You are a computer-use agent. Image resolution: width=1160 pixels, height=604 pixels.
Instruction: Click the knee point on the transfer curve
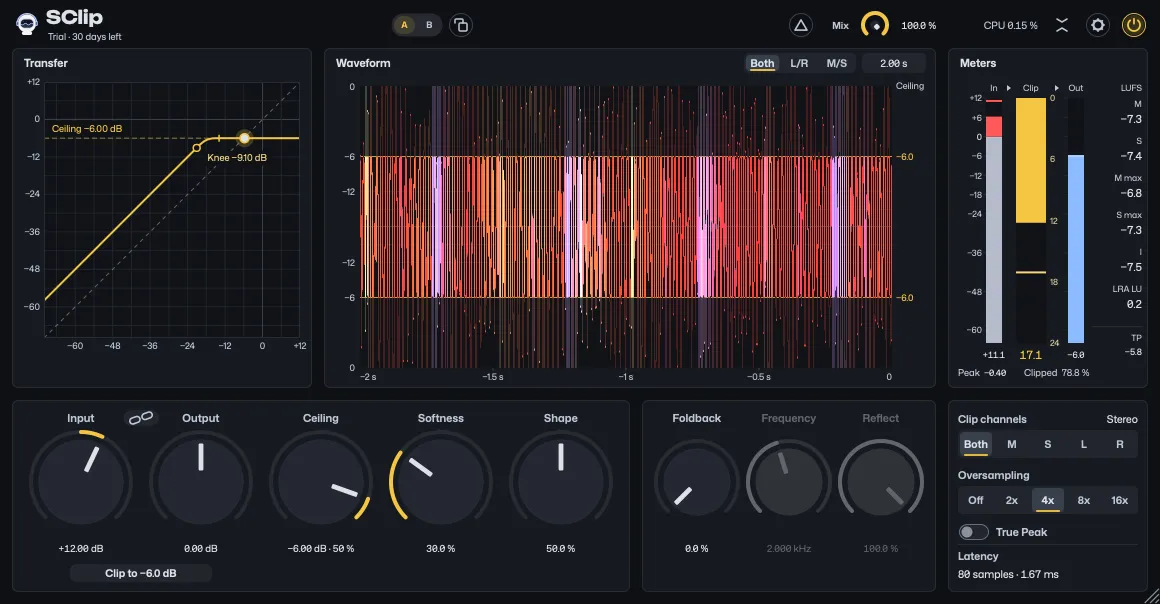click(x=196, y=148)
